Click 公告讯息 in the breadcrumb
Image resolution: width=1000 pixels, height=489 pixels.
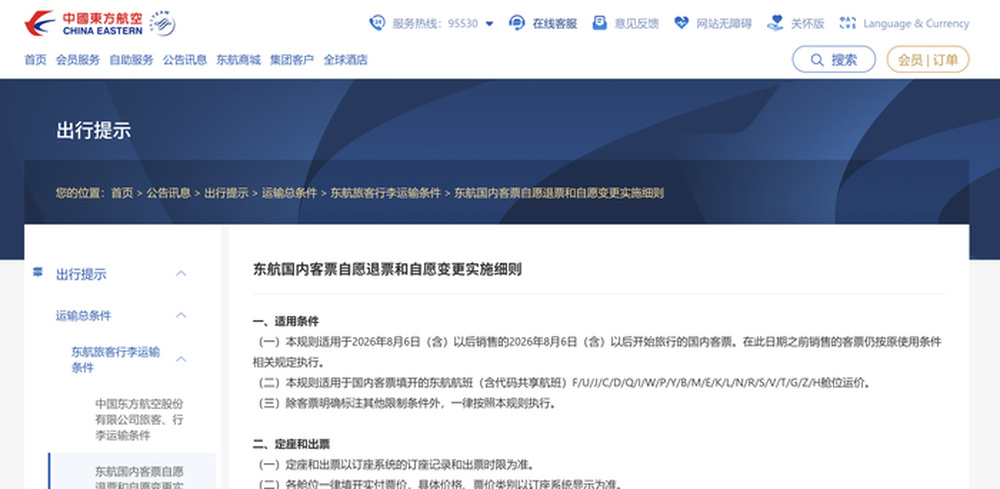(x=168, y=193)
